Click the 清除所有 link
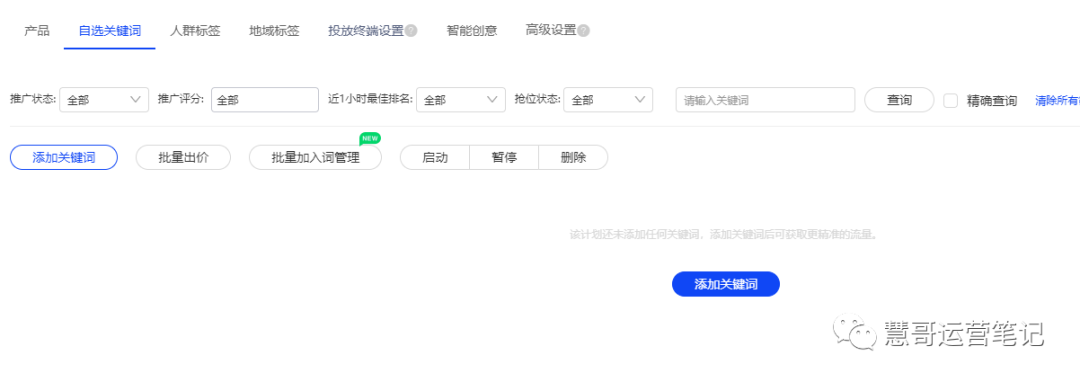Screen dimensions: 1080x382 click(x=1057, y=100)
